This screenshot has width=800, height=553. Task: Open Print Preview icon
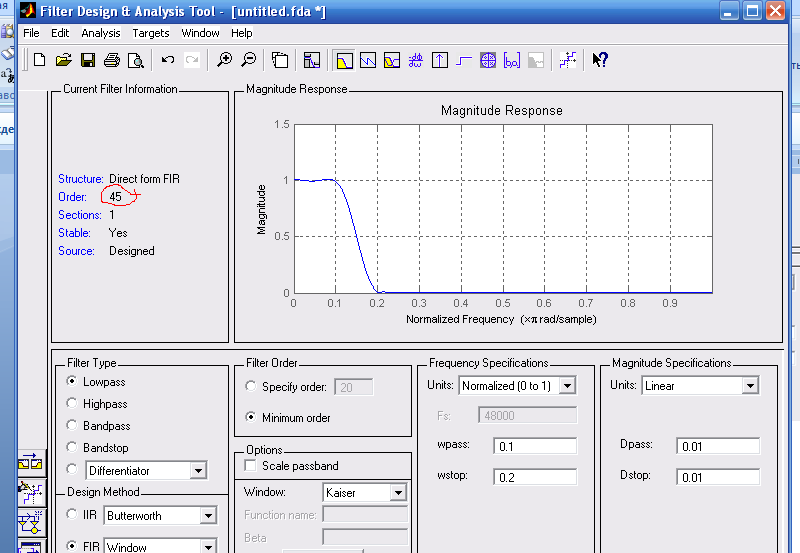coord(136,60)
